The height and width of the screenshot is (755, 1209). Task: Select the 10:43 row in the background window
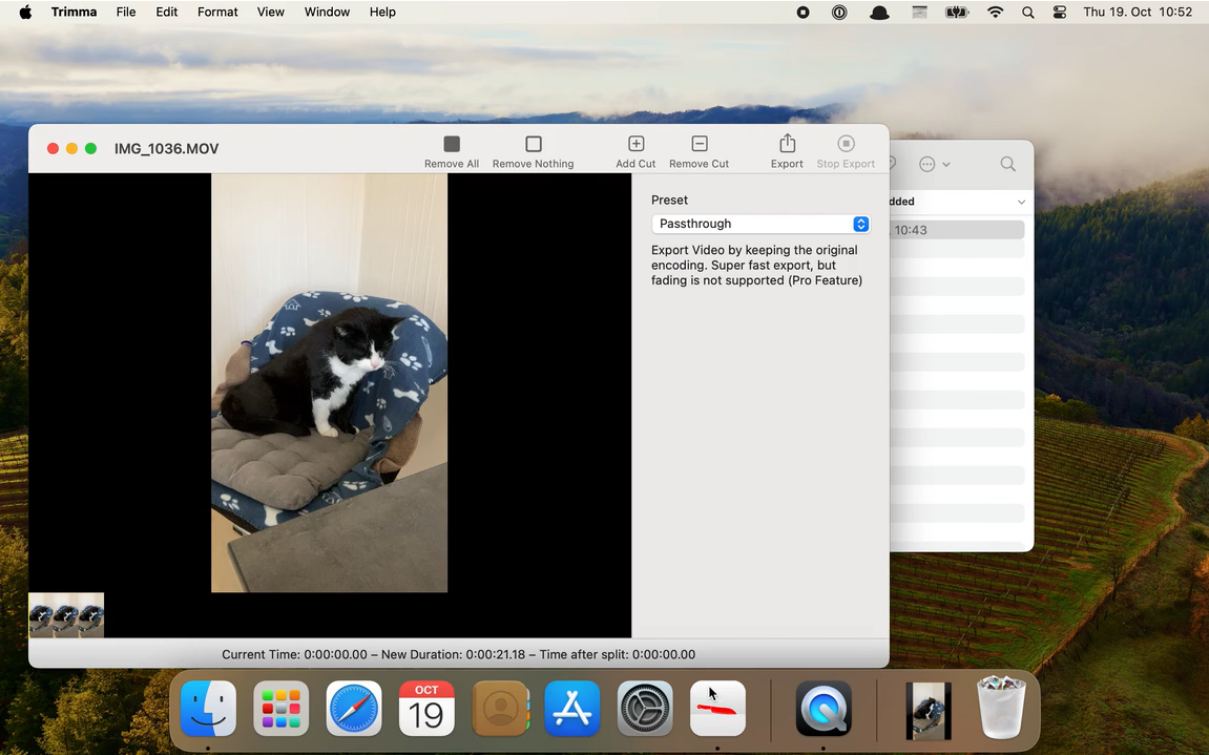[x=957, y=230]
